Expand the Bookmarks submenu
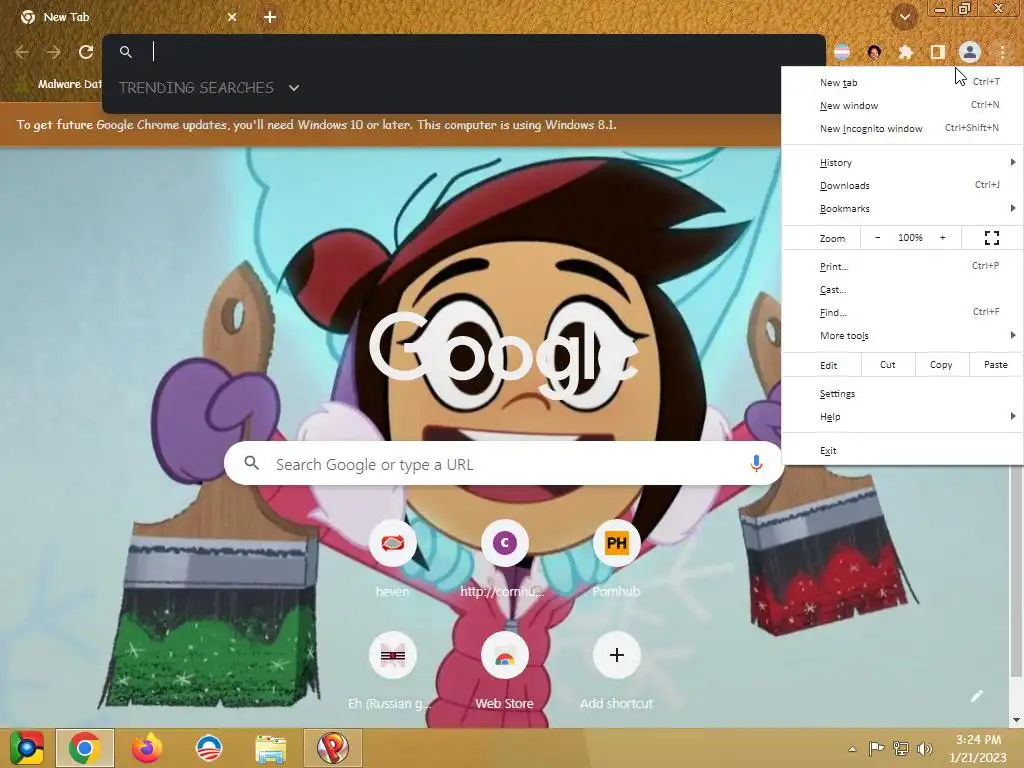Image resolution: width=1024 pixels, height=768 pixels. click(x=903, y=208)
